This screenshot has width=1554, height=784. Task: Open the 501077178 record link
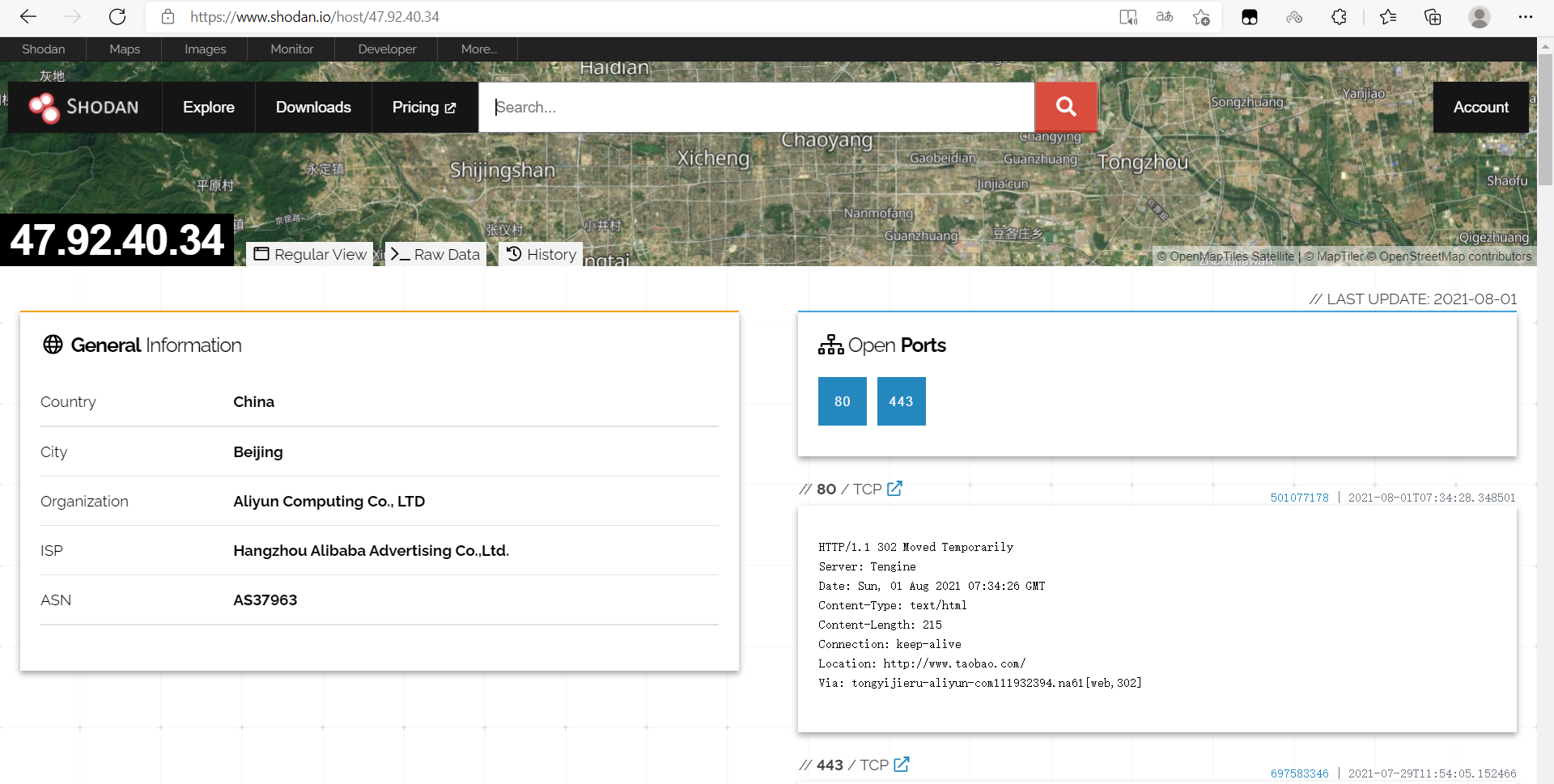[1300, 498]
